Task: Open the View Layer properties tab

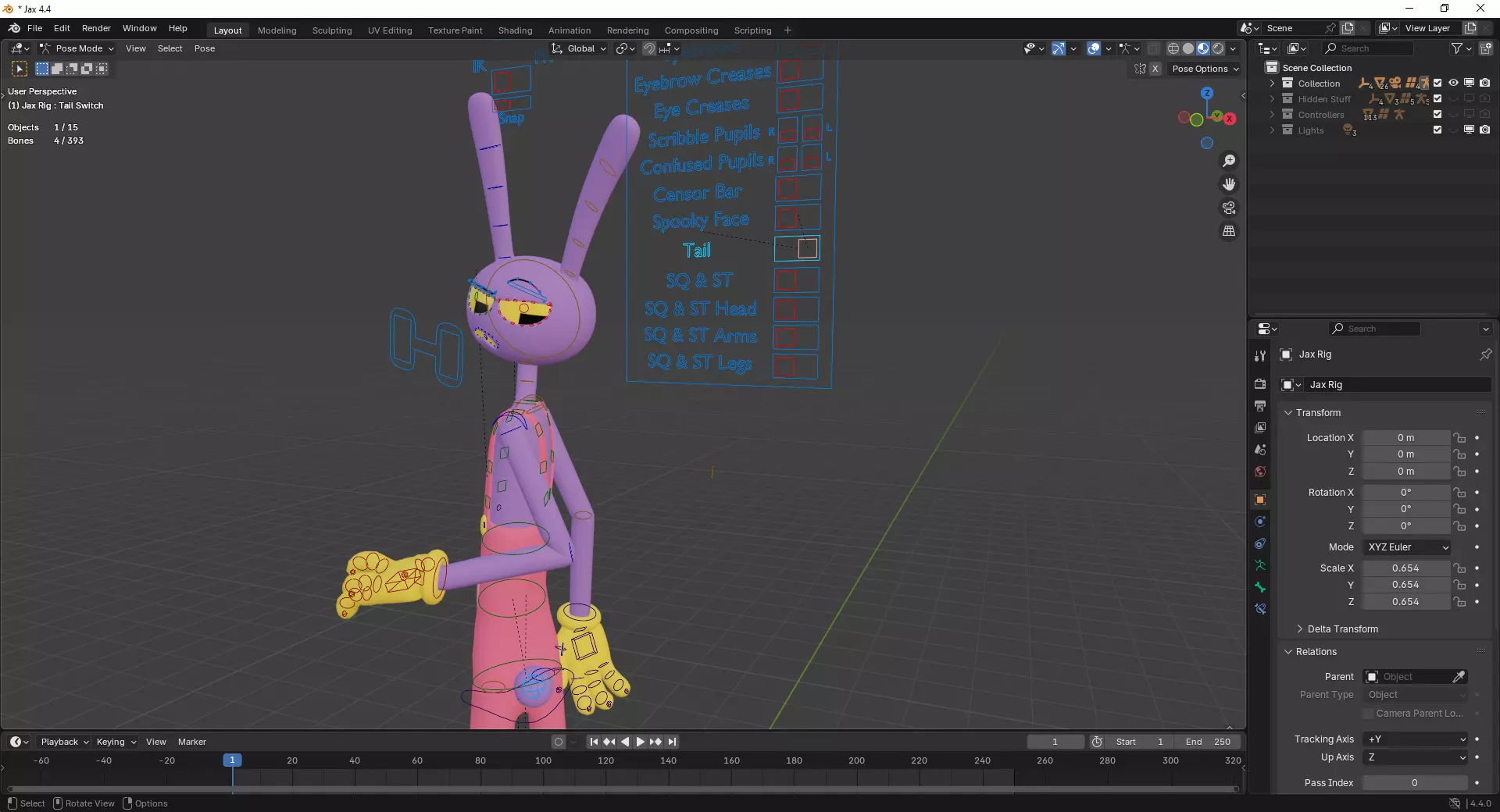Action: pyautogui.click(x=1260, y=428)
